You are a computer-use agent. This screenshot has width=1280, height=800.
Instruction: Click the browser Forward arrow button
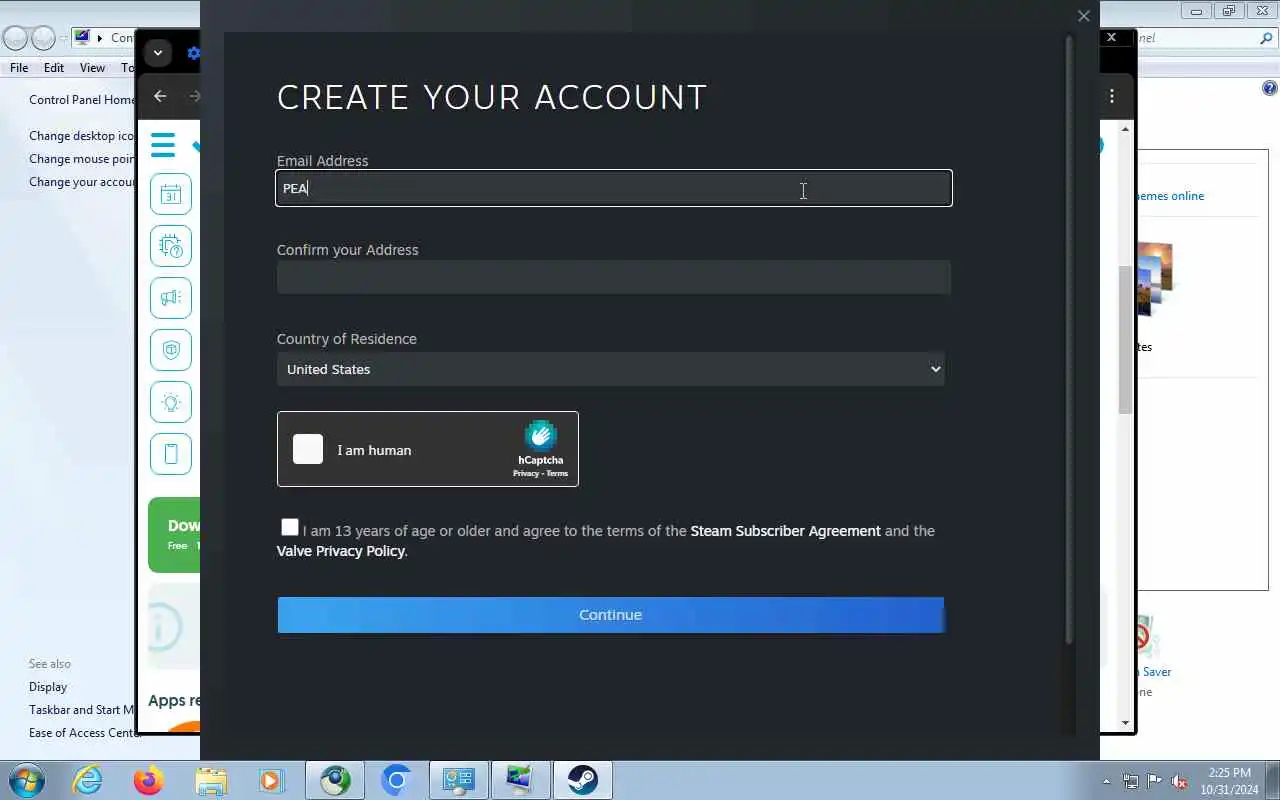click(194, 96)
